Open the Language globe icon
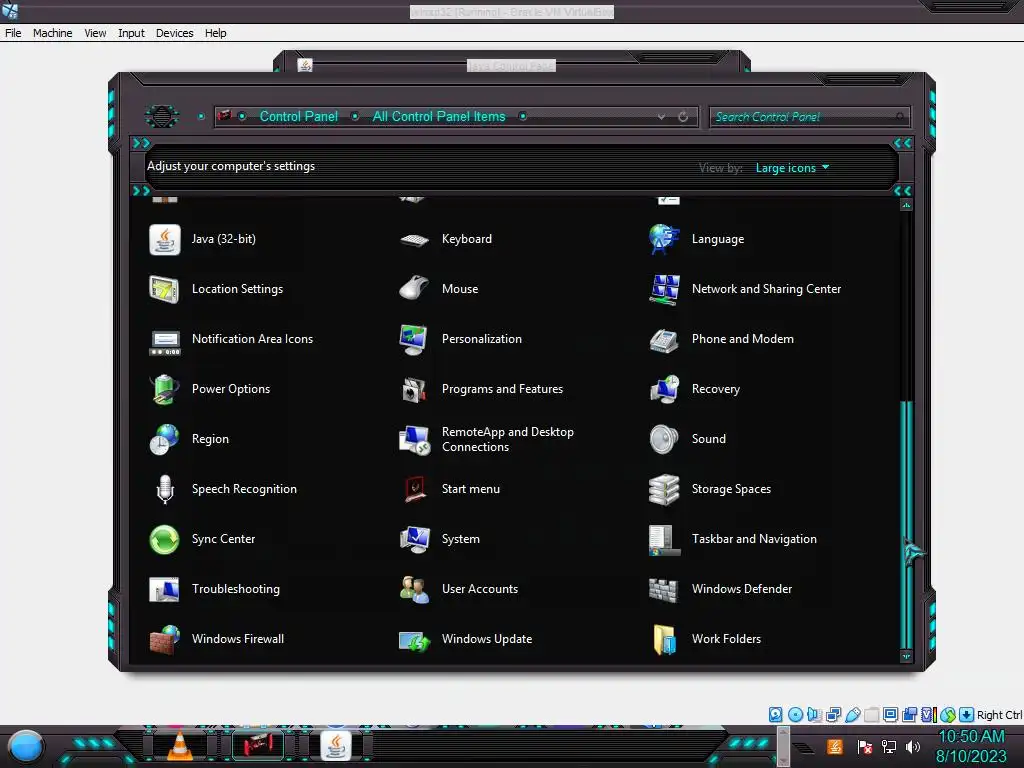 pos(664,239)
